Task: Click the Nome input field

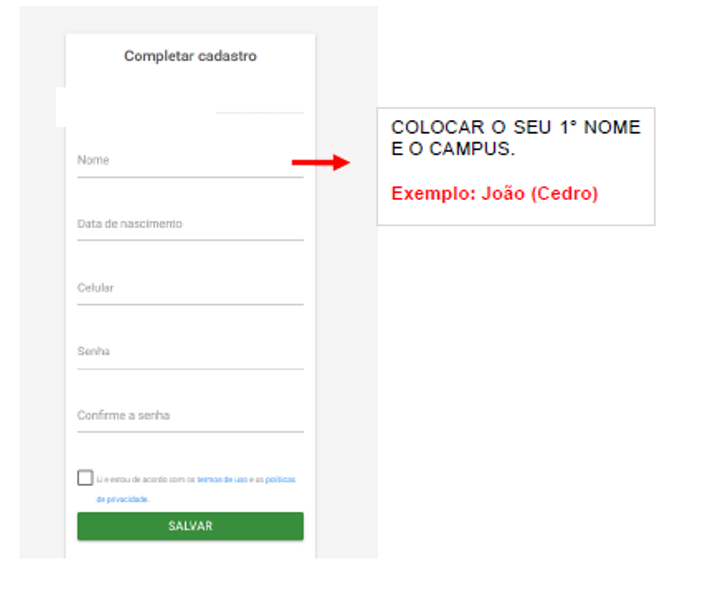Action: (x=188, y=162)
